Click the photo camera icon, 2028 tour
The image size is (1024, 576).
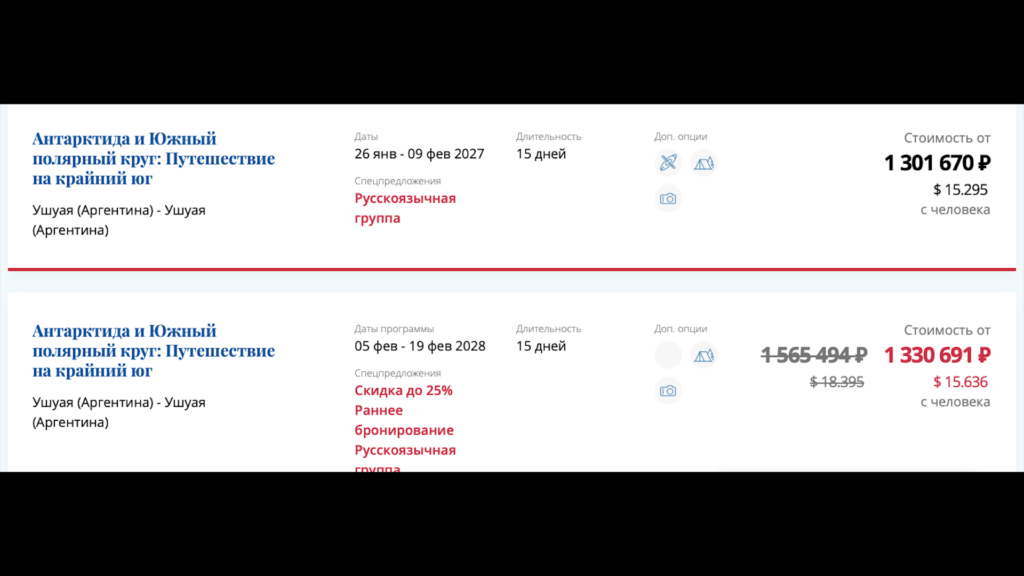click(668, 391)
